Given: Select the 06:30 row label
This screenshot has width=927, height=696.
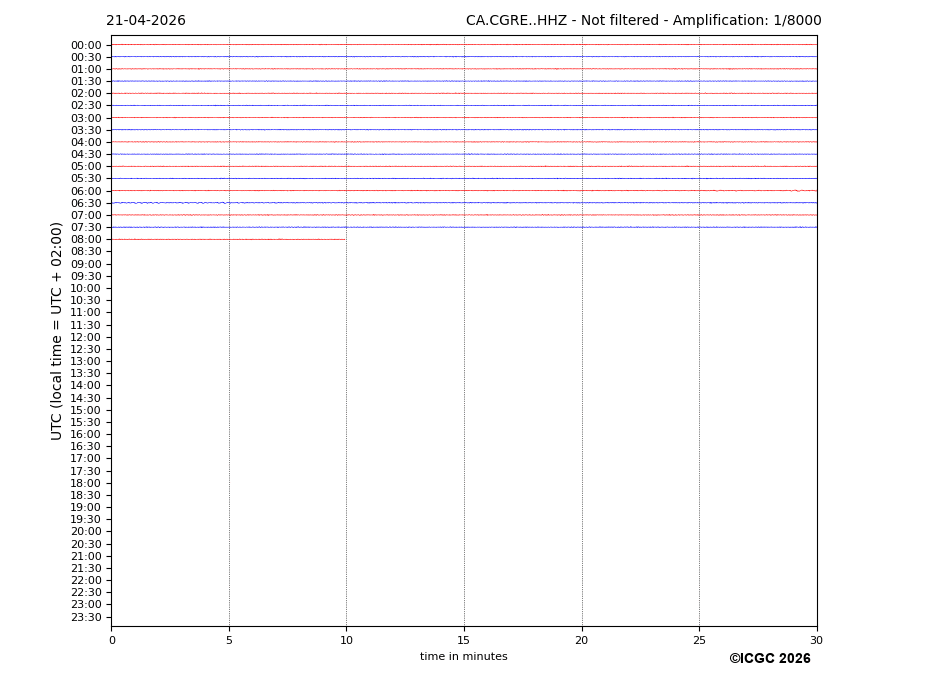Looking at the screenshot, I should tap(86, 203).
